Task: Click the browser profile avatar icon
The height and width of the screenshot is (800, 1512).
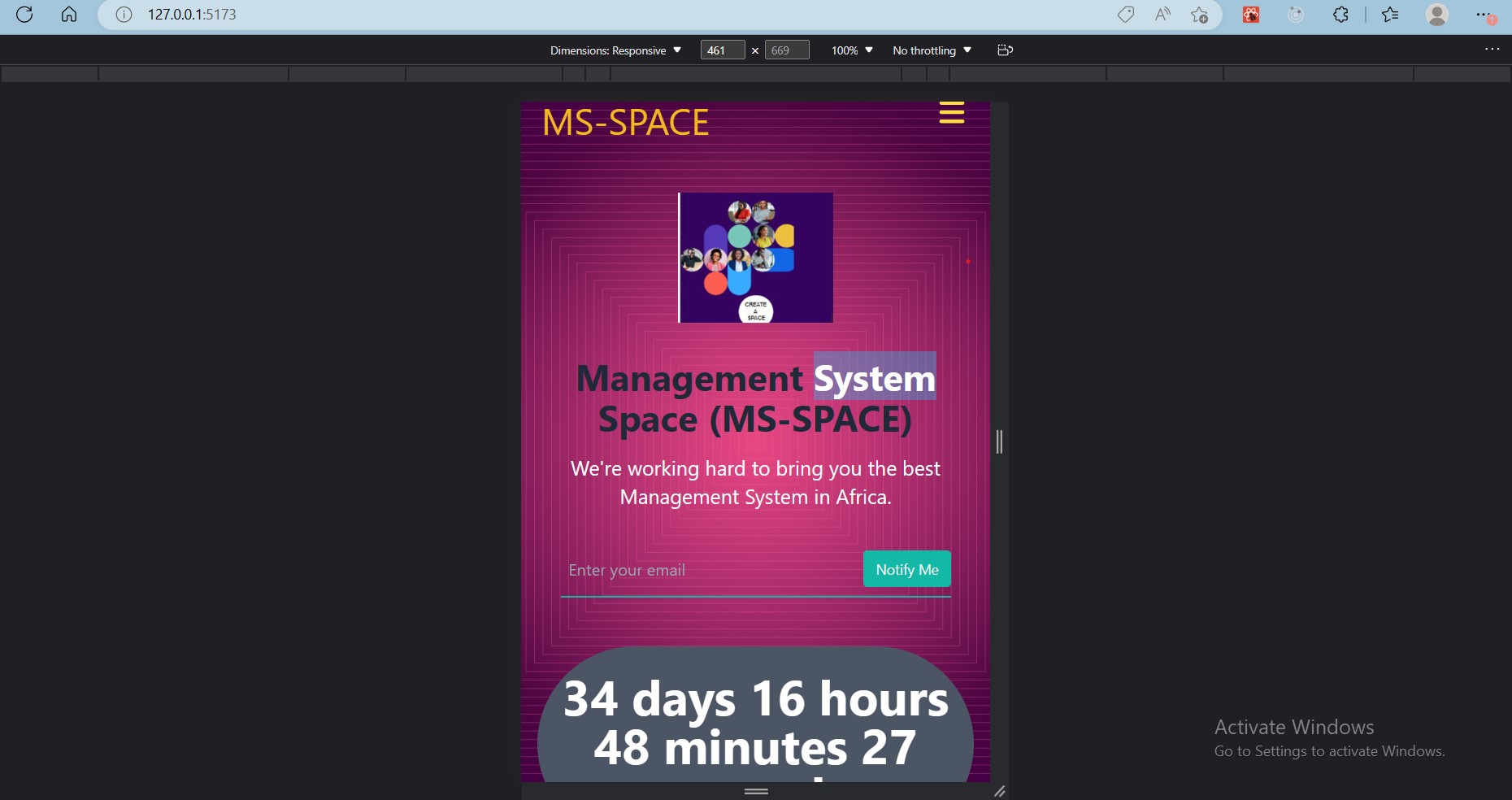Action: click(x=1438, y=15)
